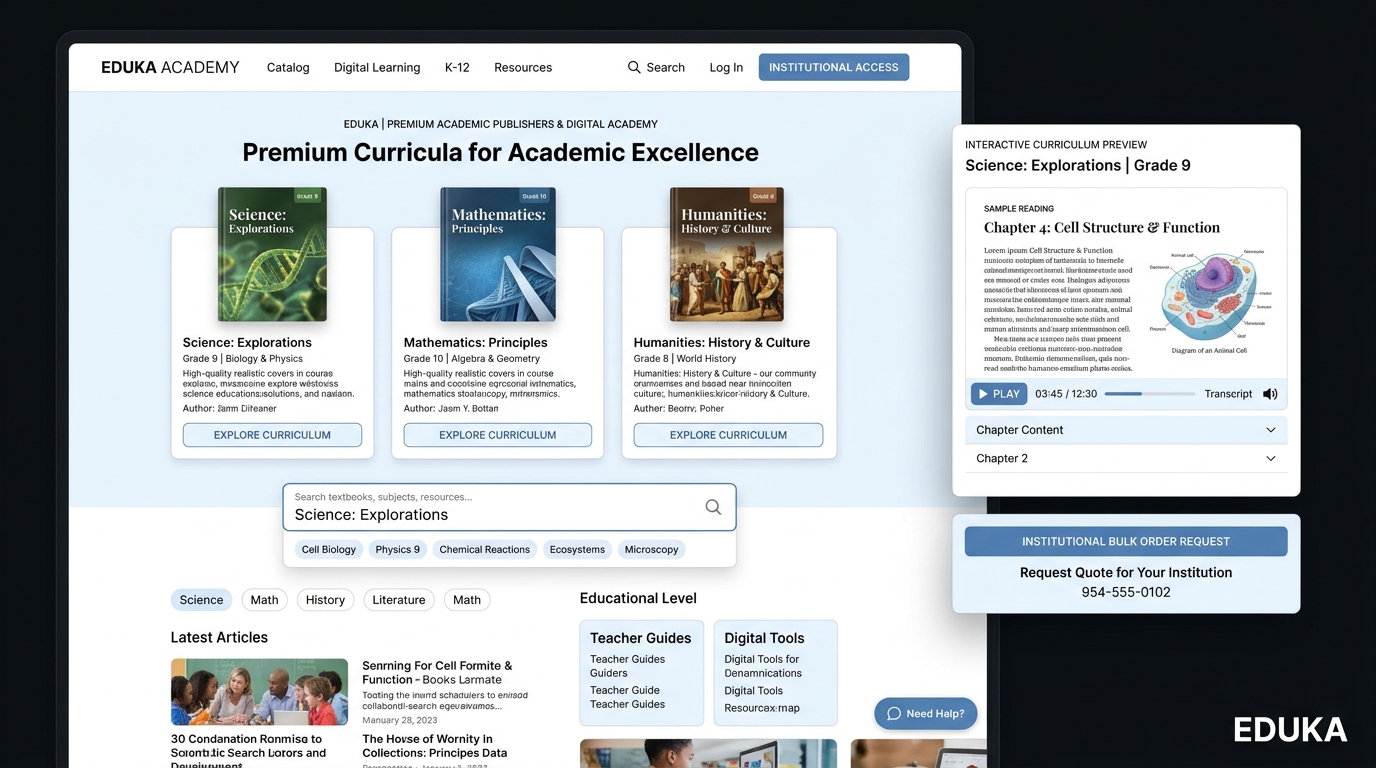Open the Resources menu
Viewport: 1376px width, 768px height.
click(x=523, y=67)
